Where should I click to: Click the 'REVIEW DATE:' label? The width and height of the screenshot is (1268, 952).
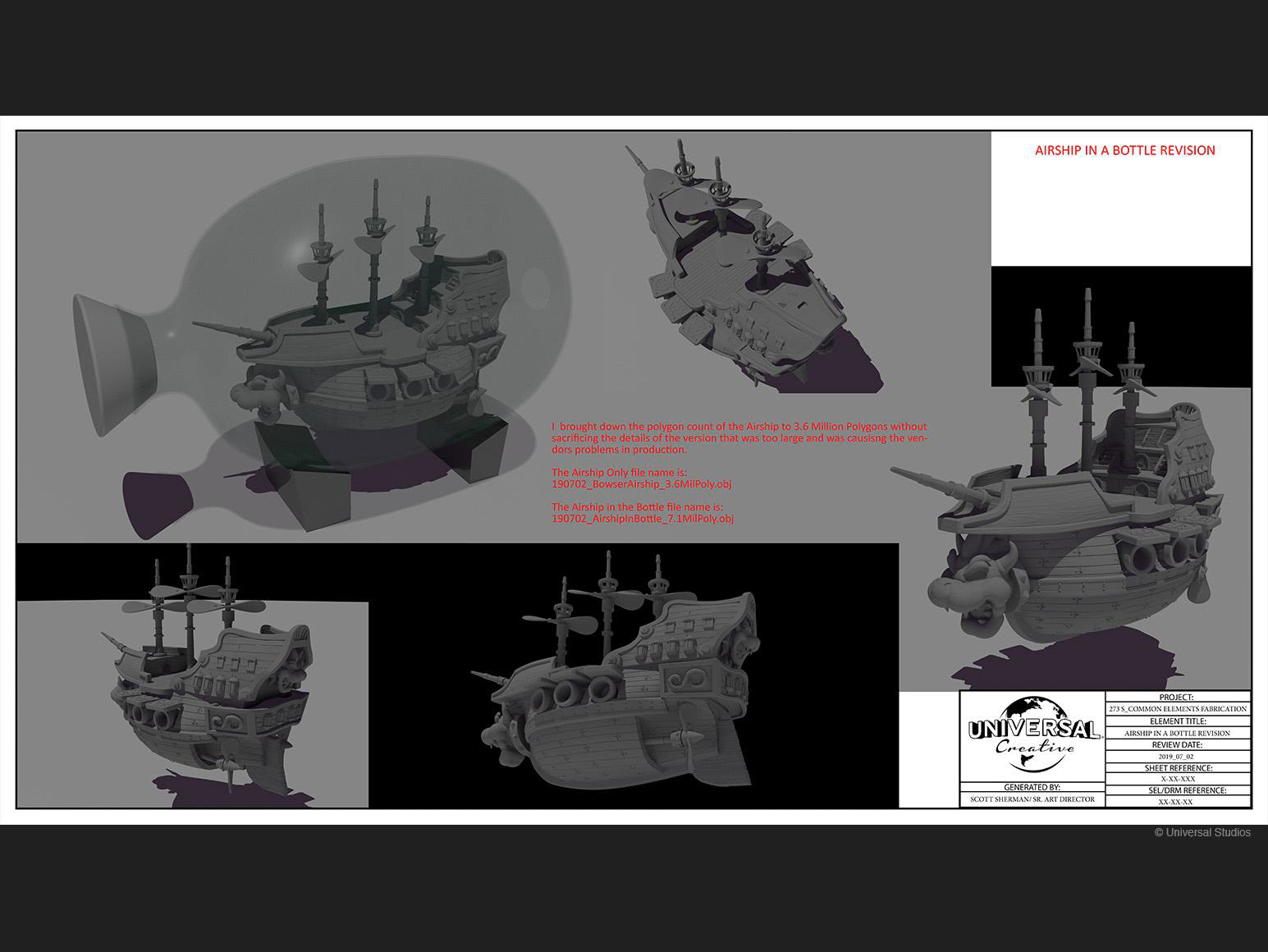[x=1177, y=744]
